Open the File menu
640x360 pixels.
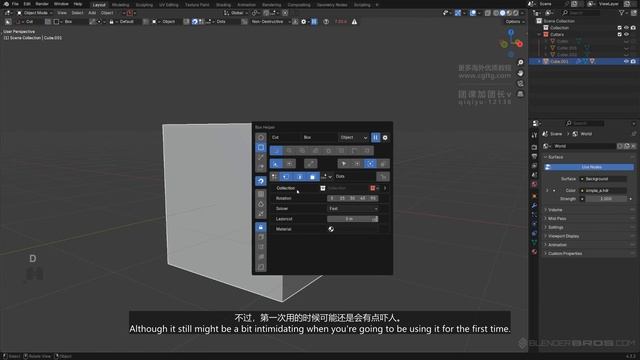coord(15,4)
